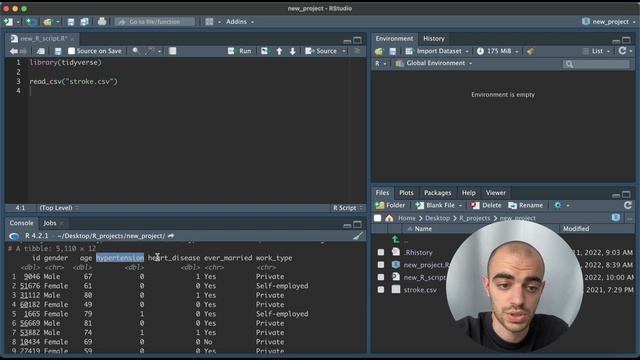640x360 pixels.
Task: Click the Find/Replace magnifier in editor
Action: point(136,51)
